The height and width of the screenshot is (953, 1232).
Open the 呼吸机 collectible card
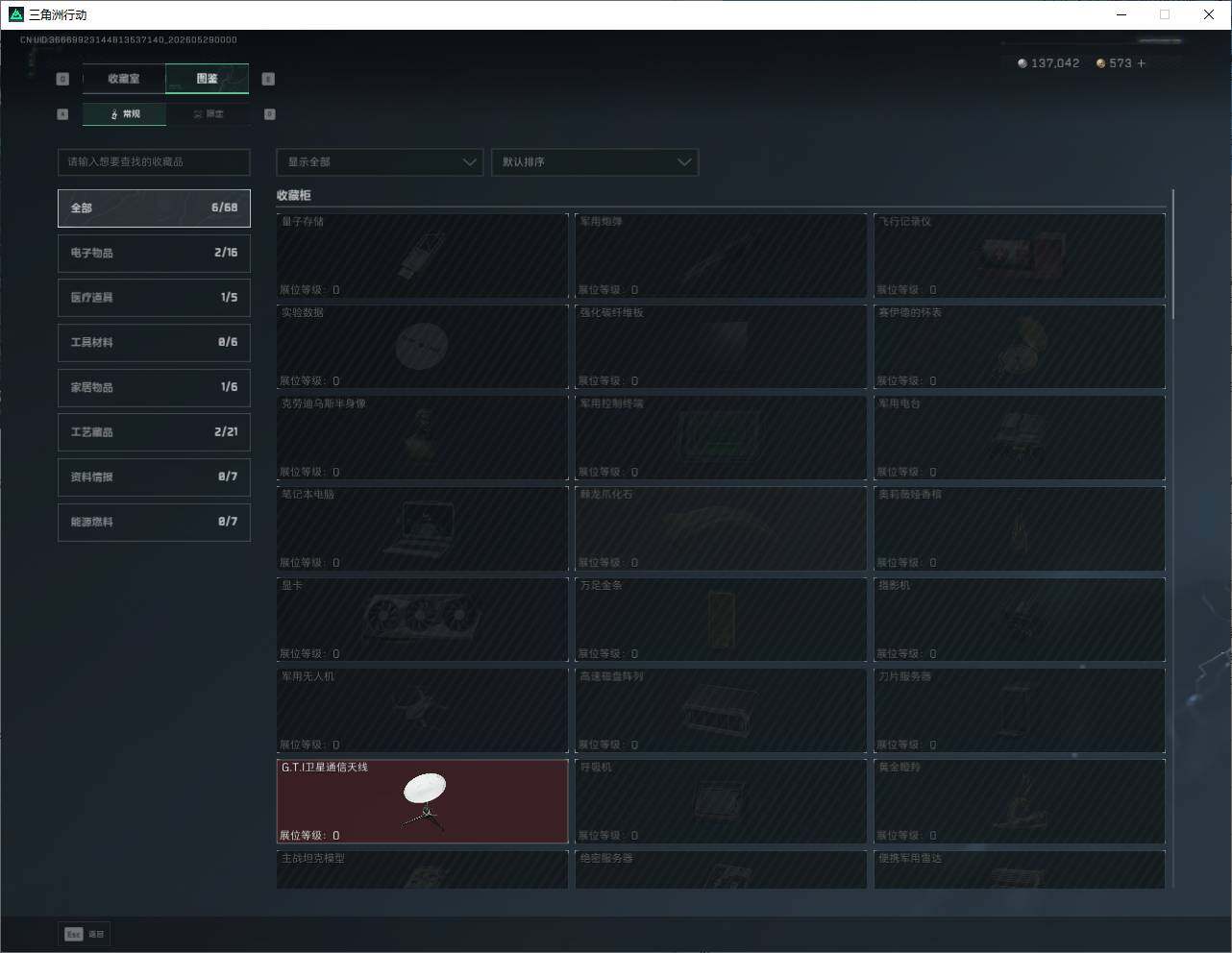(x=721, y=801)
